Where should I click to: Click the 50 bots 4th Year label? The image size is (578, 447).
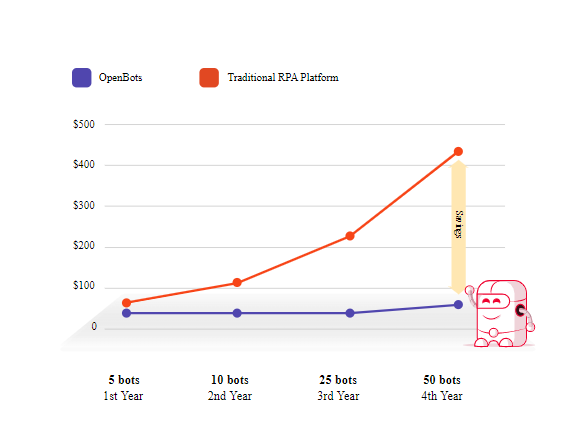[x=442, y=388]
